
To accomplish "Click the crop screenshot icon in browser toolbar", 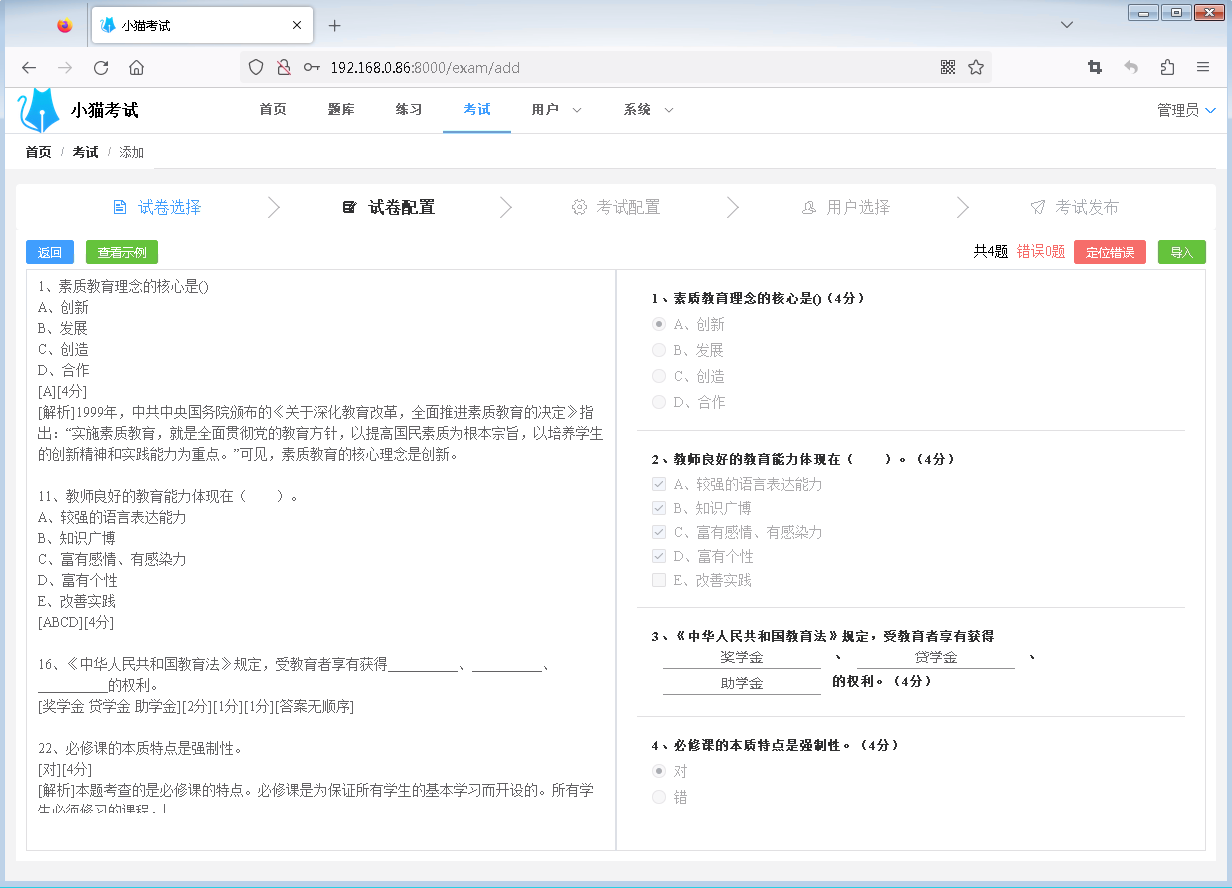I will [1094, 67].
